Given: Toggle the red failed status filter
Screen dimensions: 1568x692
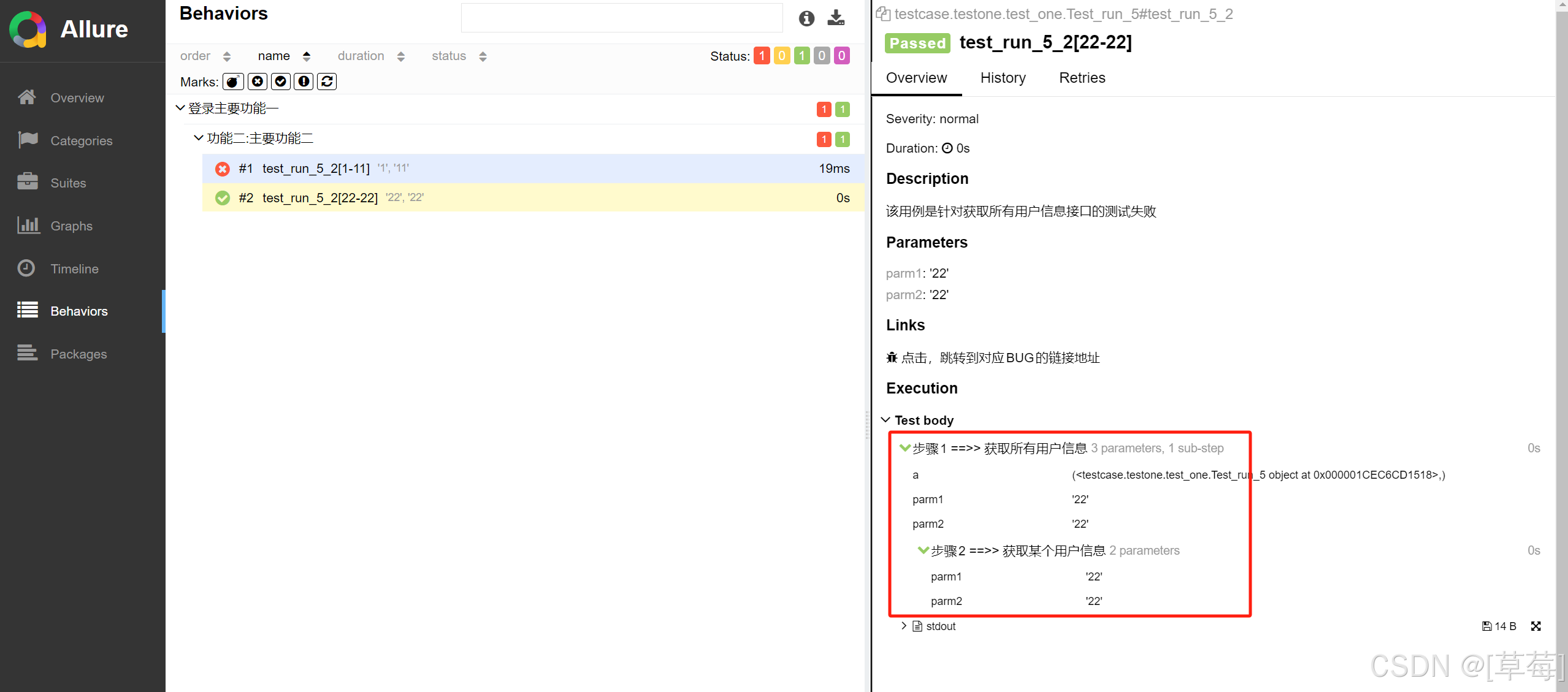Looking at the screenshot, I should [762, 56].
